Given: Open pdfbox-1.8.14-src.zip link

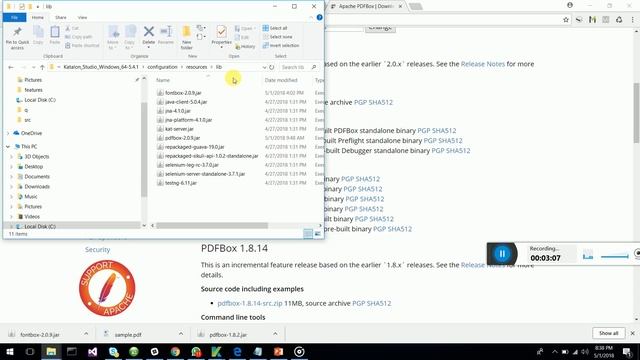Looking at the screenshot, I should [250, 303].
